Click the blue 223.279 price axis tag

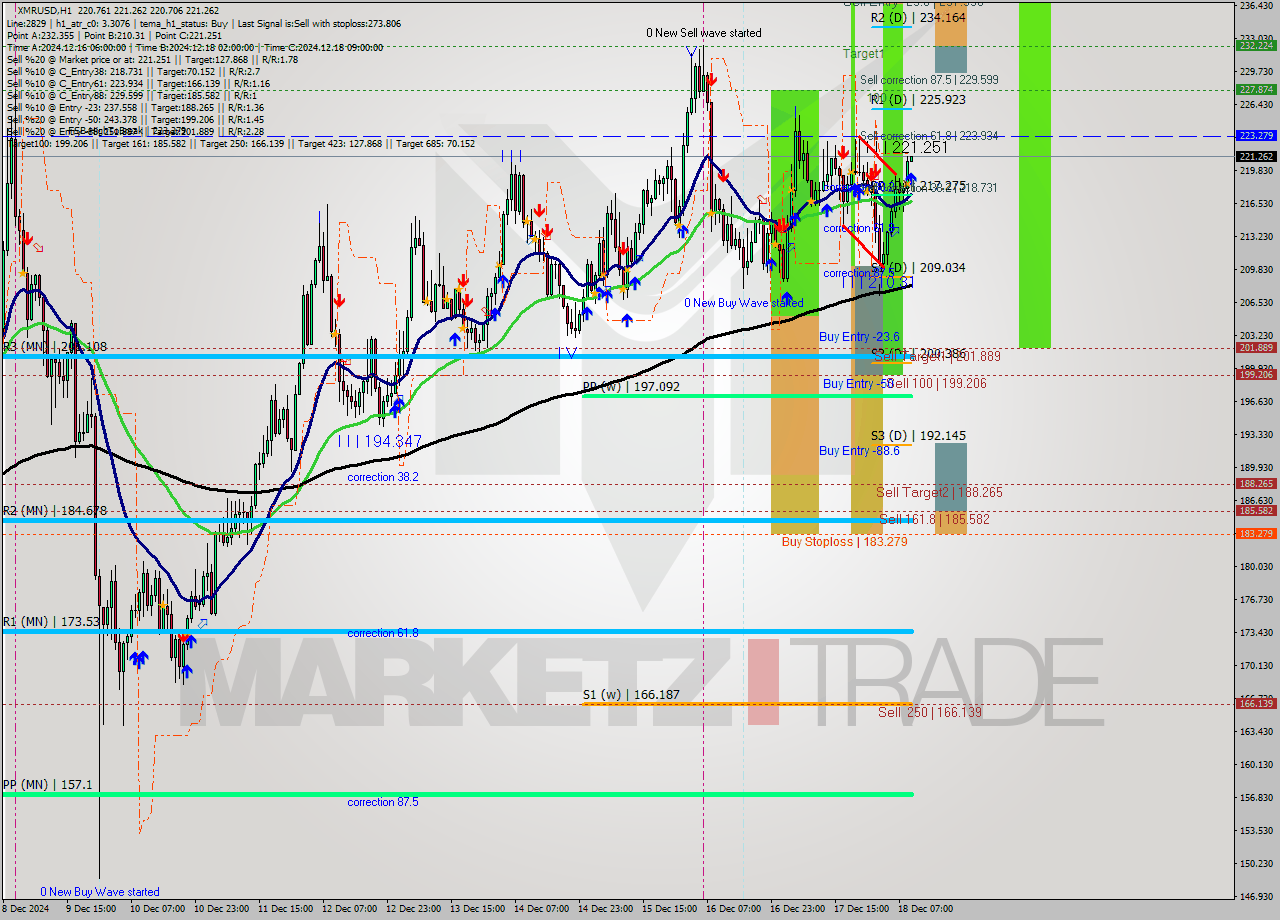(1256, 135)
